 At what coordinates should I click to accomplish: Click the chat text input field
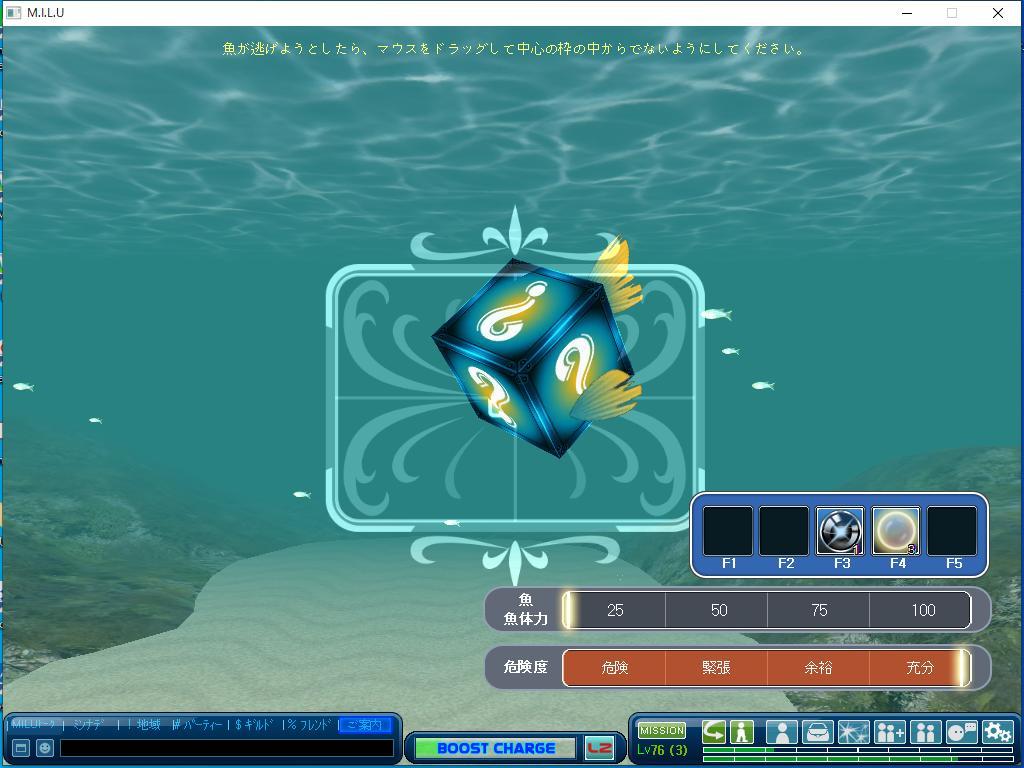(226, 747)
